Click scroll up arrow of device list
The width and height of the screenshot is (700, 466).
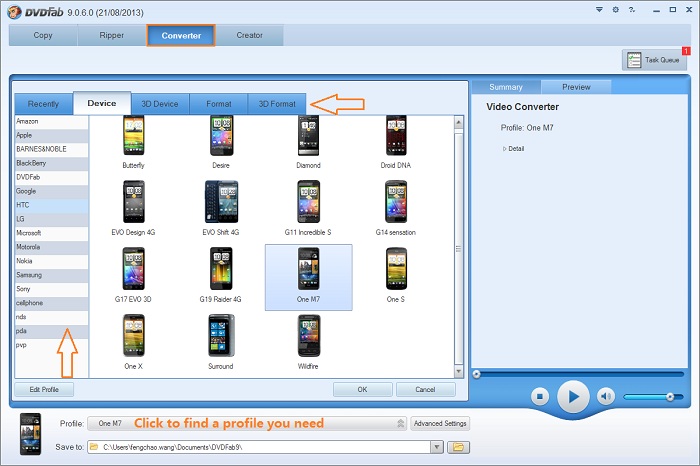pos(458,122)
